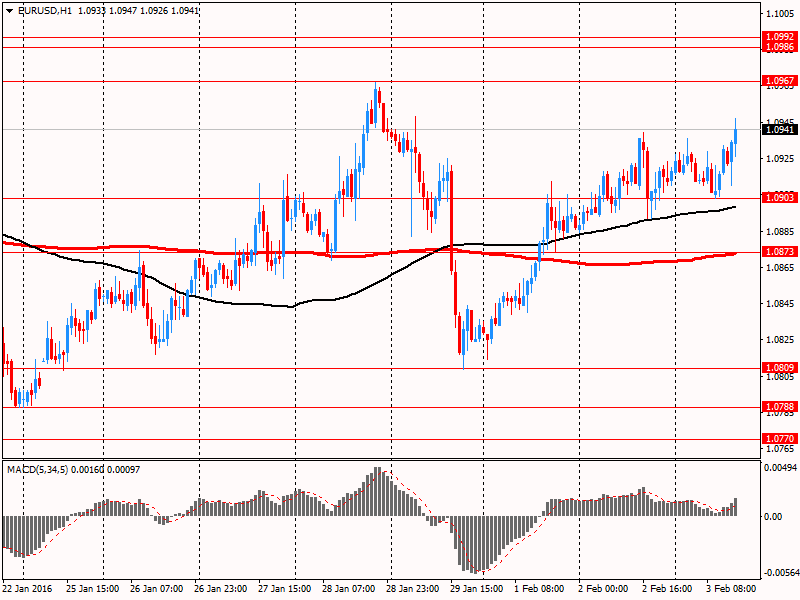Click the -0.00564 MACD scale value
Viewport: 800px width, 600px height.
tap(780, 573)
